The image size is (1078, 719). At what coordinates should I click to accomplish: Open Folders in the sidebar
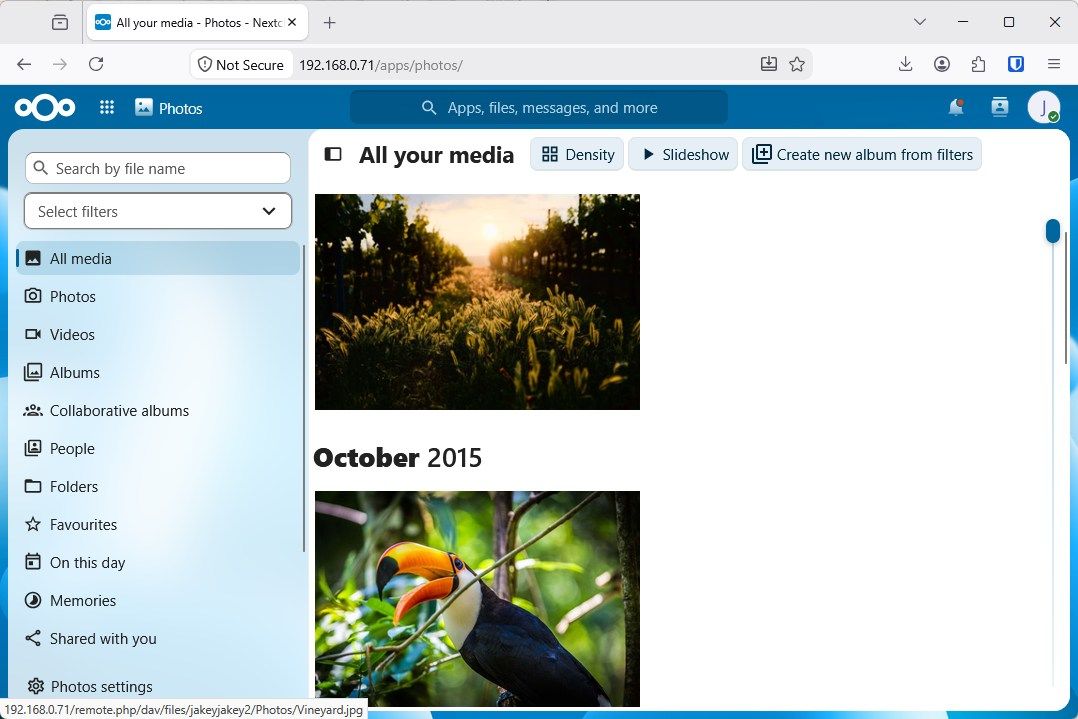(x=158, y=487)
